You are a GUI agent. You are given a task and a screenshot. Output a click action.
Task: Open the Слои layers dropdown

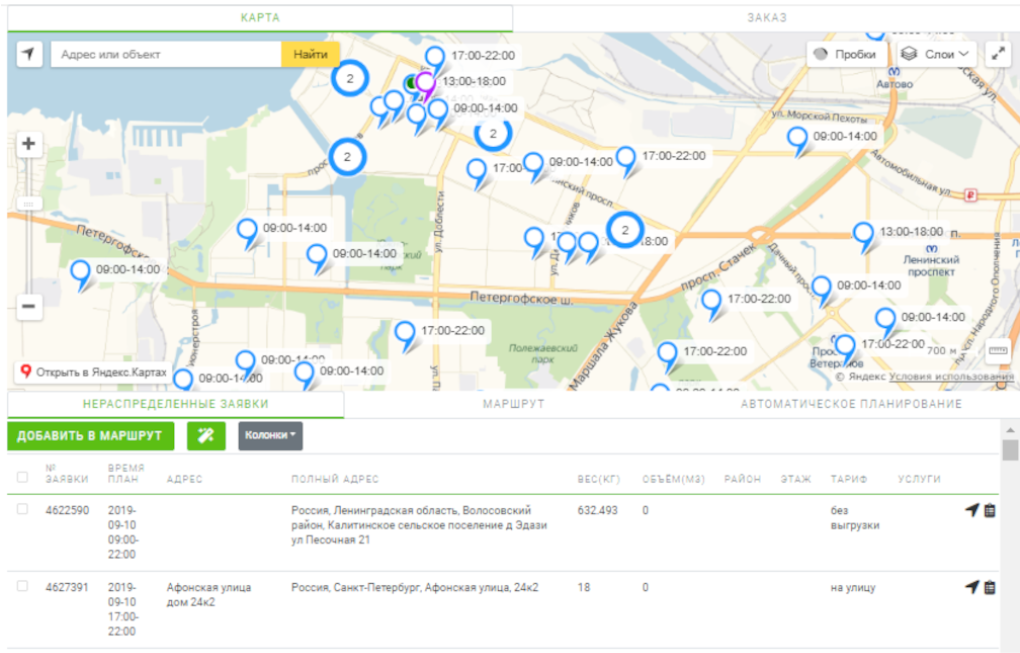click(x=937, y=54)
